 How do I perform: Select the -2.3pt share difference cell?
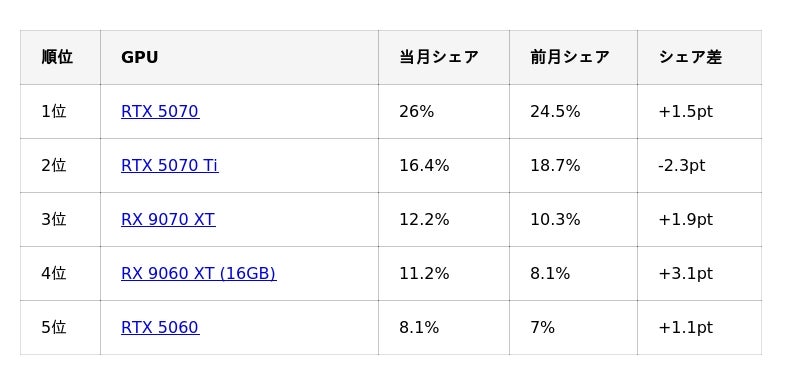pos(699,165)
